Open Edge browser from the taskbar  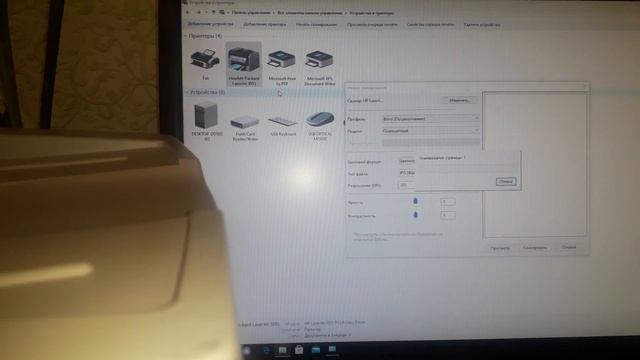(267, 350)
